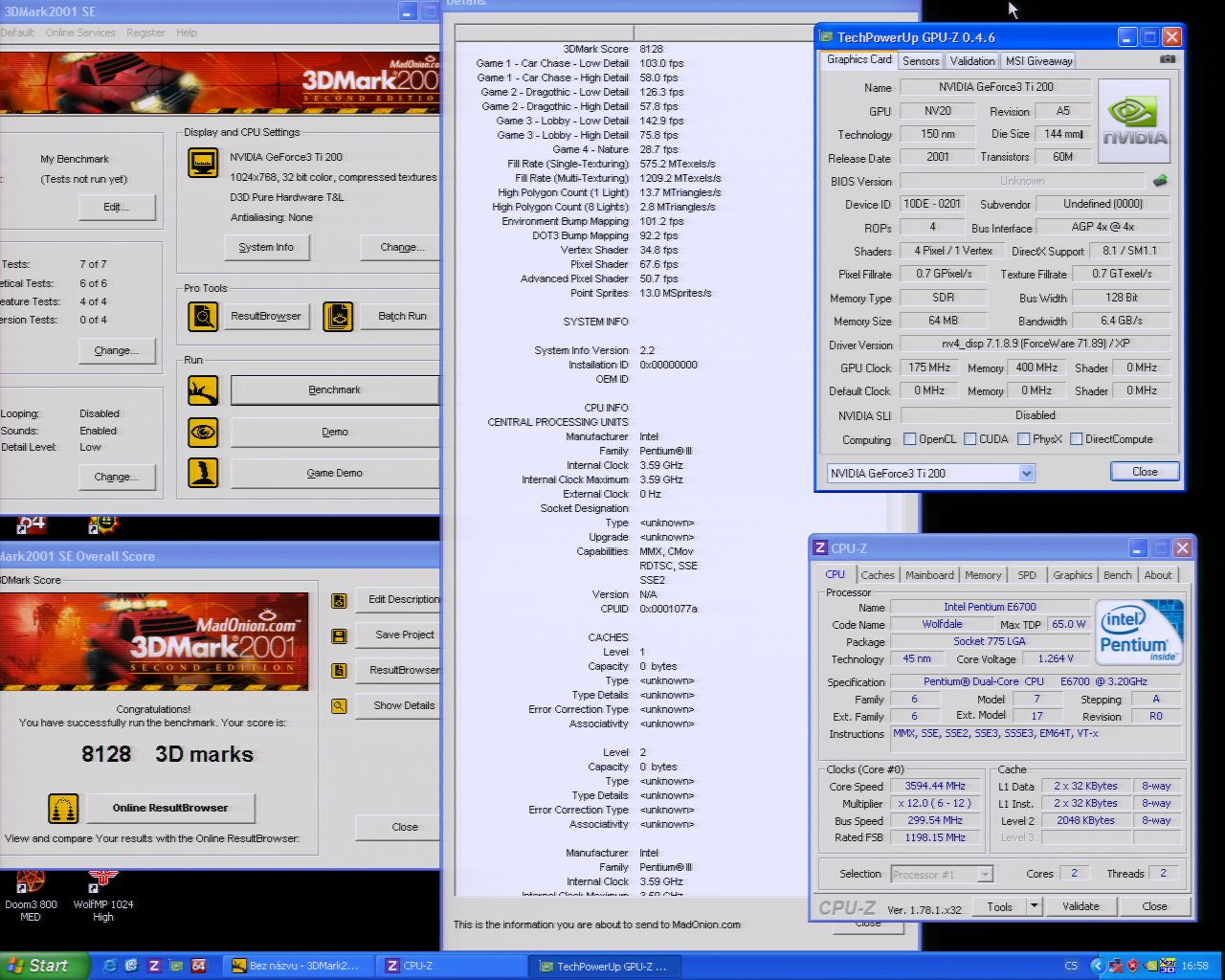
Task: Click the Show Details magnifier icon
Action: point(339,706)
